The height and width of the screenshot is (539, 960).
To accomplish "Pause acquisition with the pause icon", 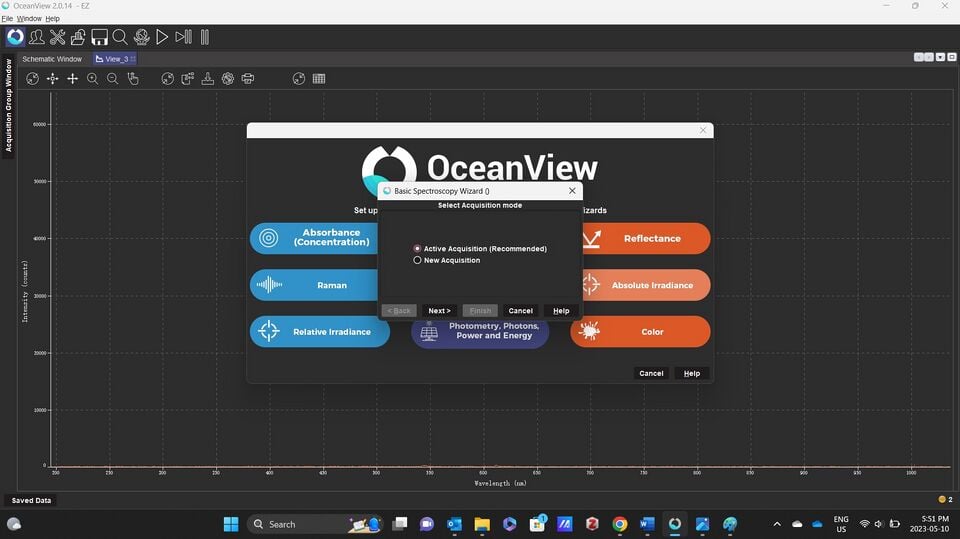I will coord(204,37).
